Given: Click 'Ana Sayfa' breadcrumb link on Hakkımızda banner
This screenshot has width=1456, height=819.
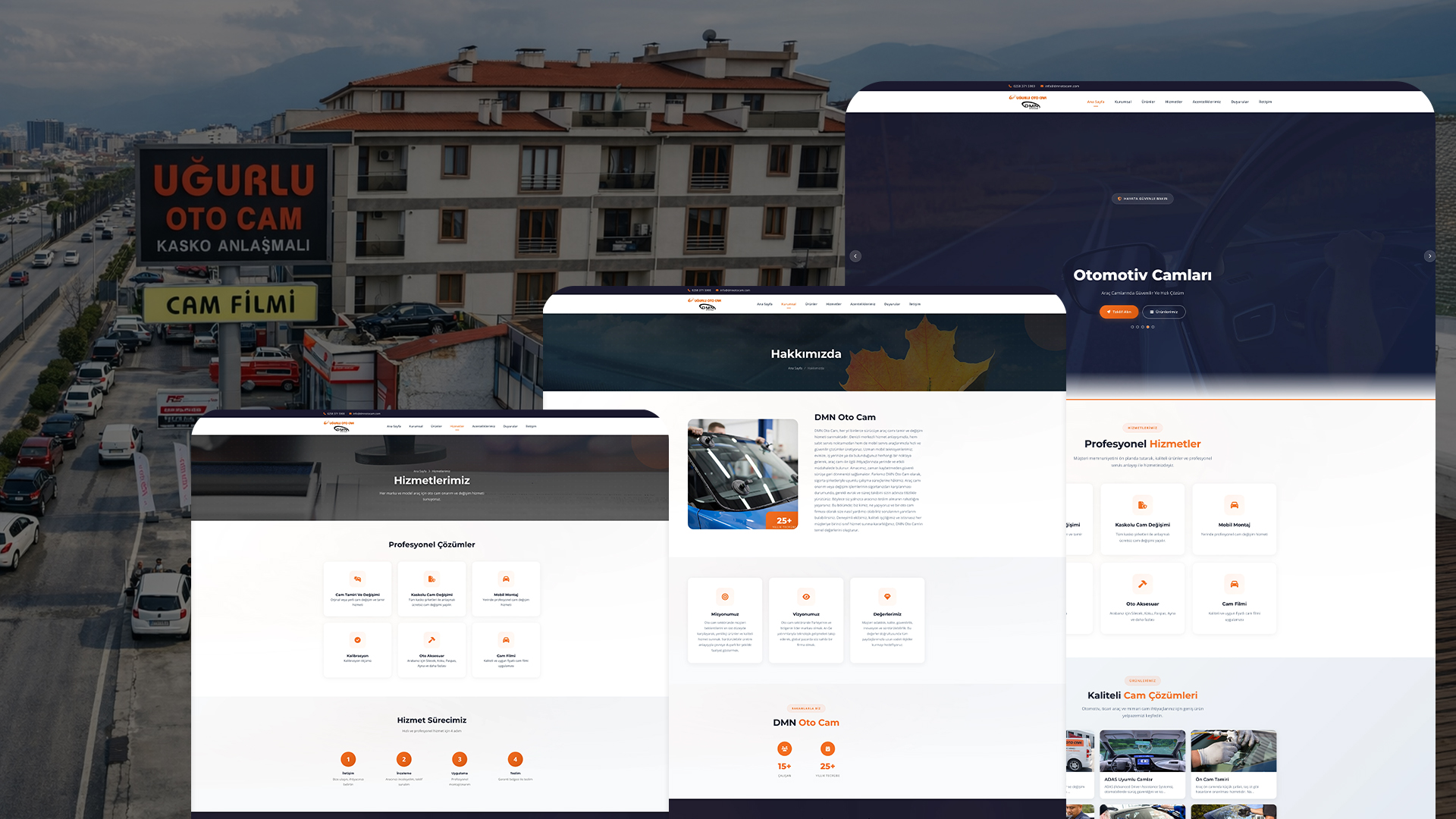Looking at the screenshot, I should 795,369.
